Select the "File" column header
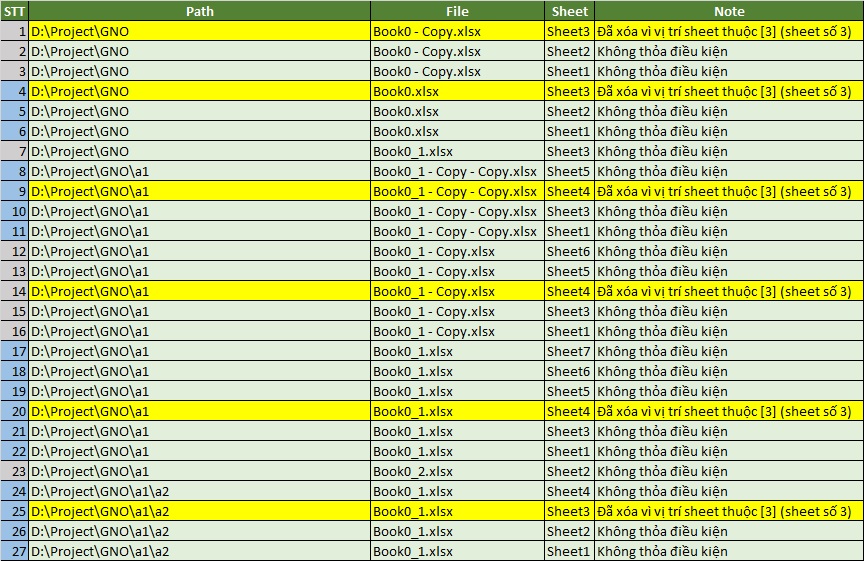864x561 pixels. click(457, 11)
